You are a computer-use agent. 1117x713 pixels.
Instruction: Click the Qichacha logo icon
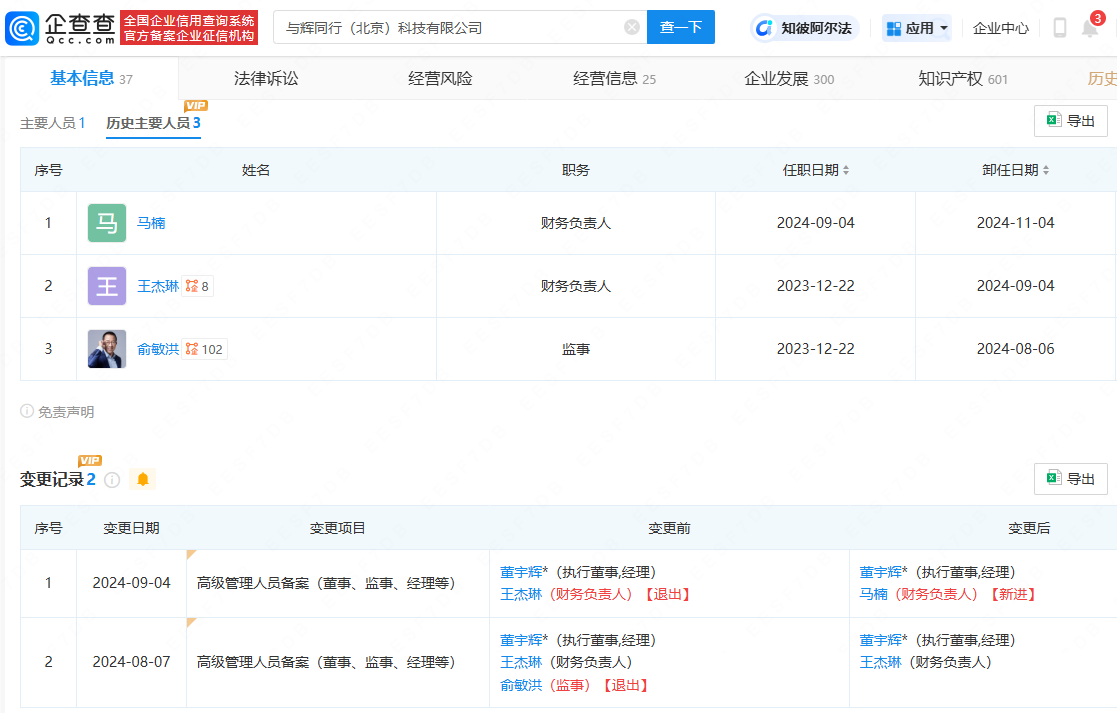point(22,28)
